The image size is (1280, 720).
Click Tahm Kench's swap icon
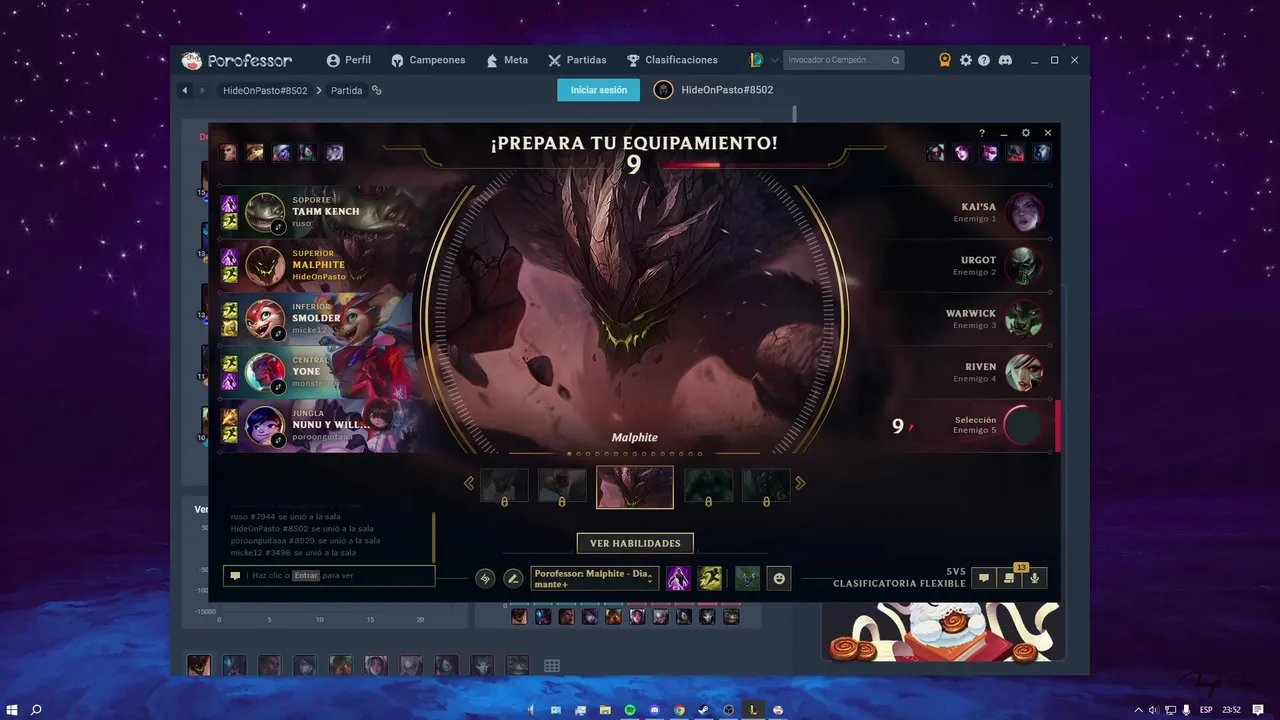click(x=279, y=227)
